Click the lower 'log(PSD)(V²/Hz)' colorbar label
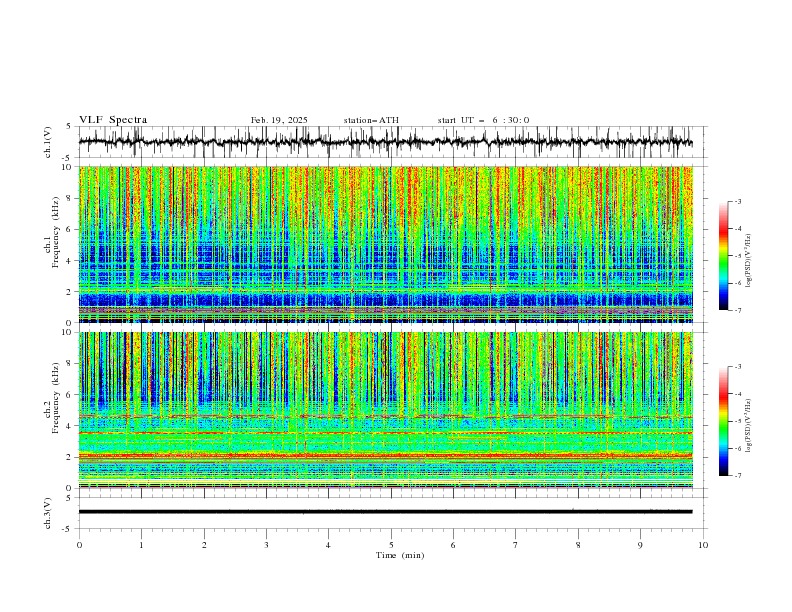 [x=748, y=425]
